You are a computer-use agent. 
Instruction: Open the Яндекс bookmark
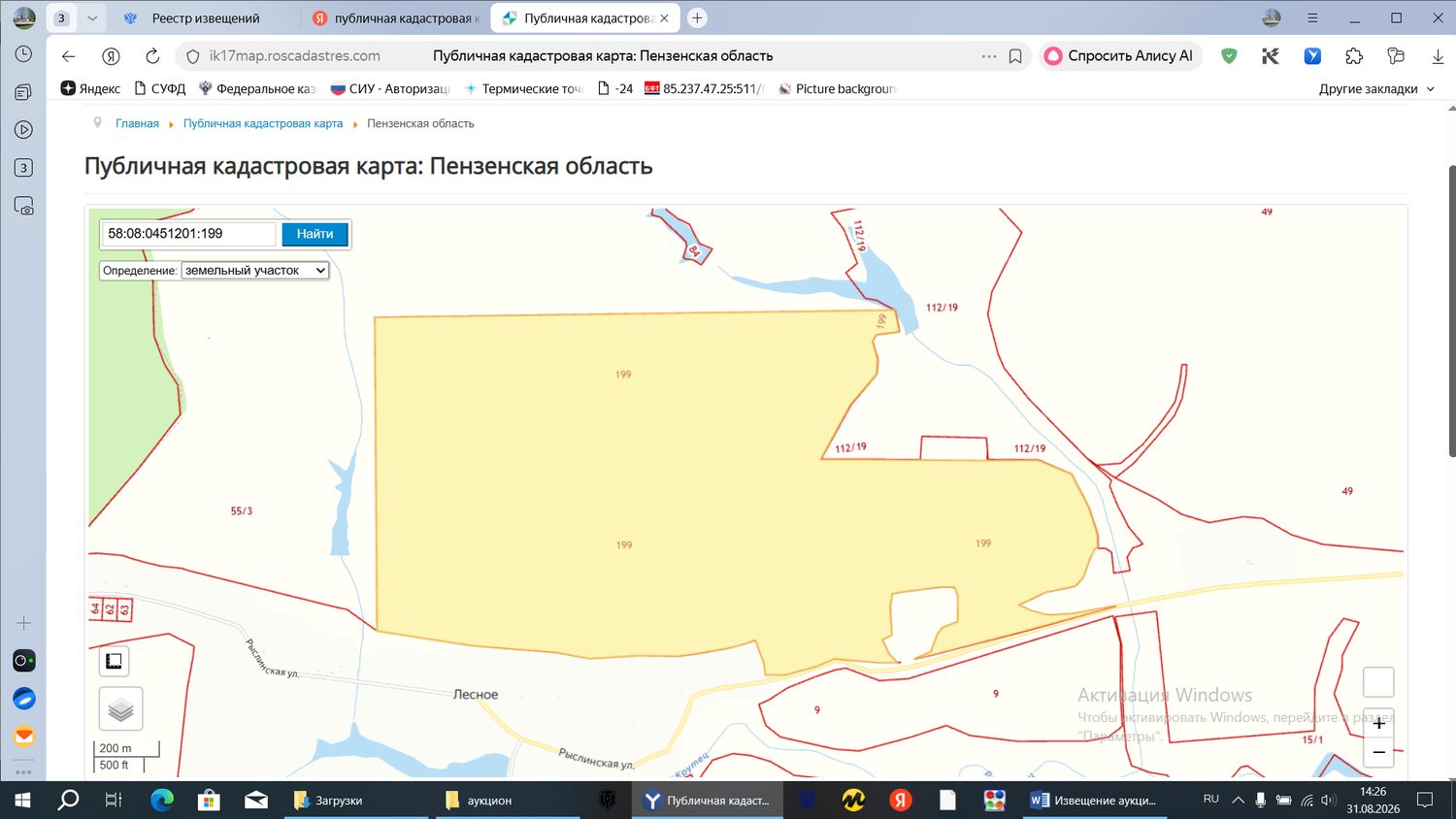(90, 88)
